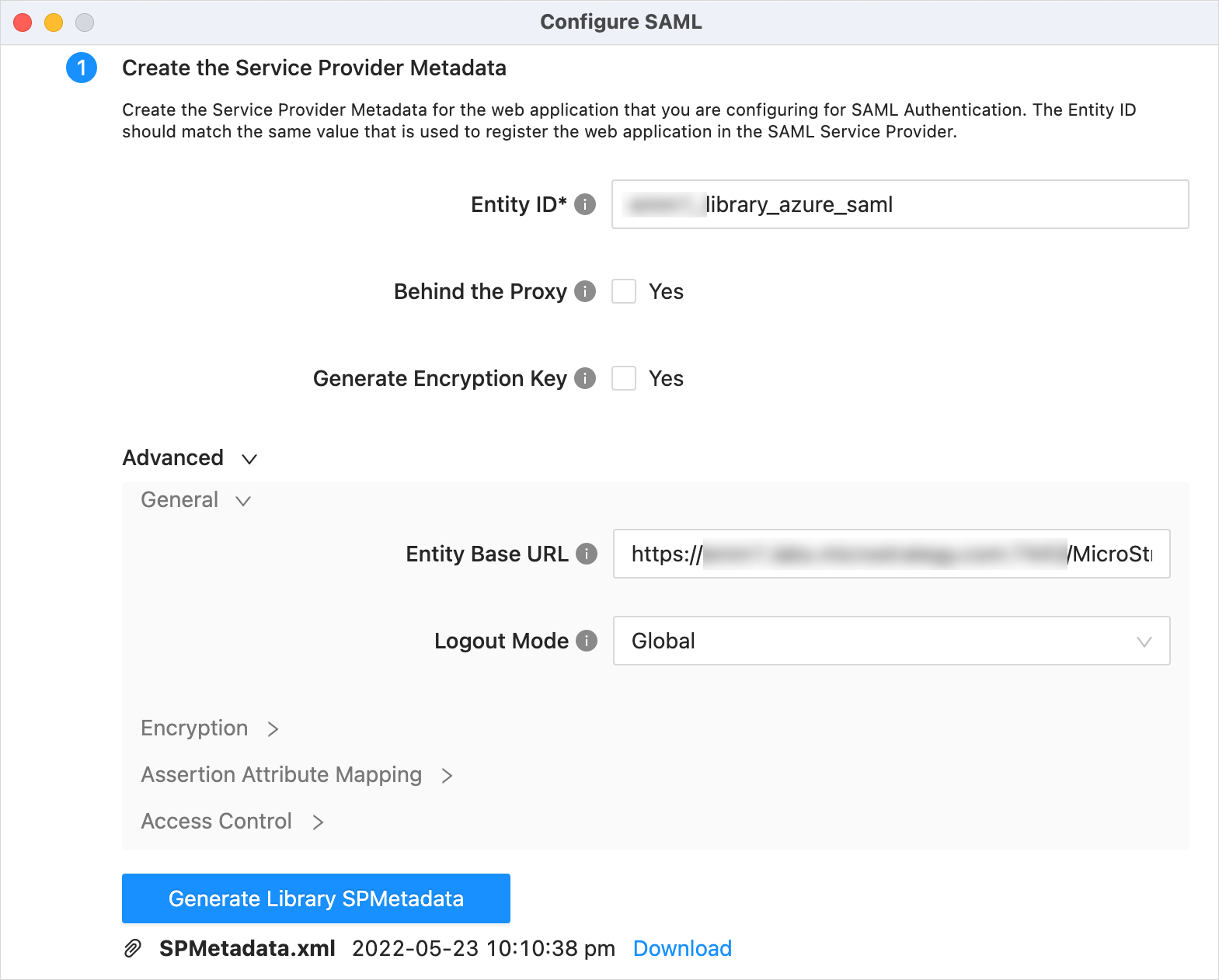Image resolution: width=1219 pixels, height=980 pixels.
Task: Click the info icon beside Entity ID
Action: pos(585,204)
